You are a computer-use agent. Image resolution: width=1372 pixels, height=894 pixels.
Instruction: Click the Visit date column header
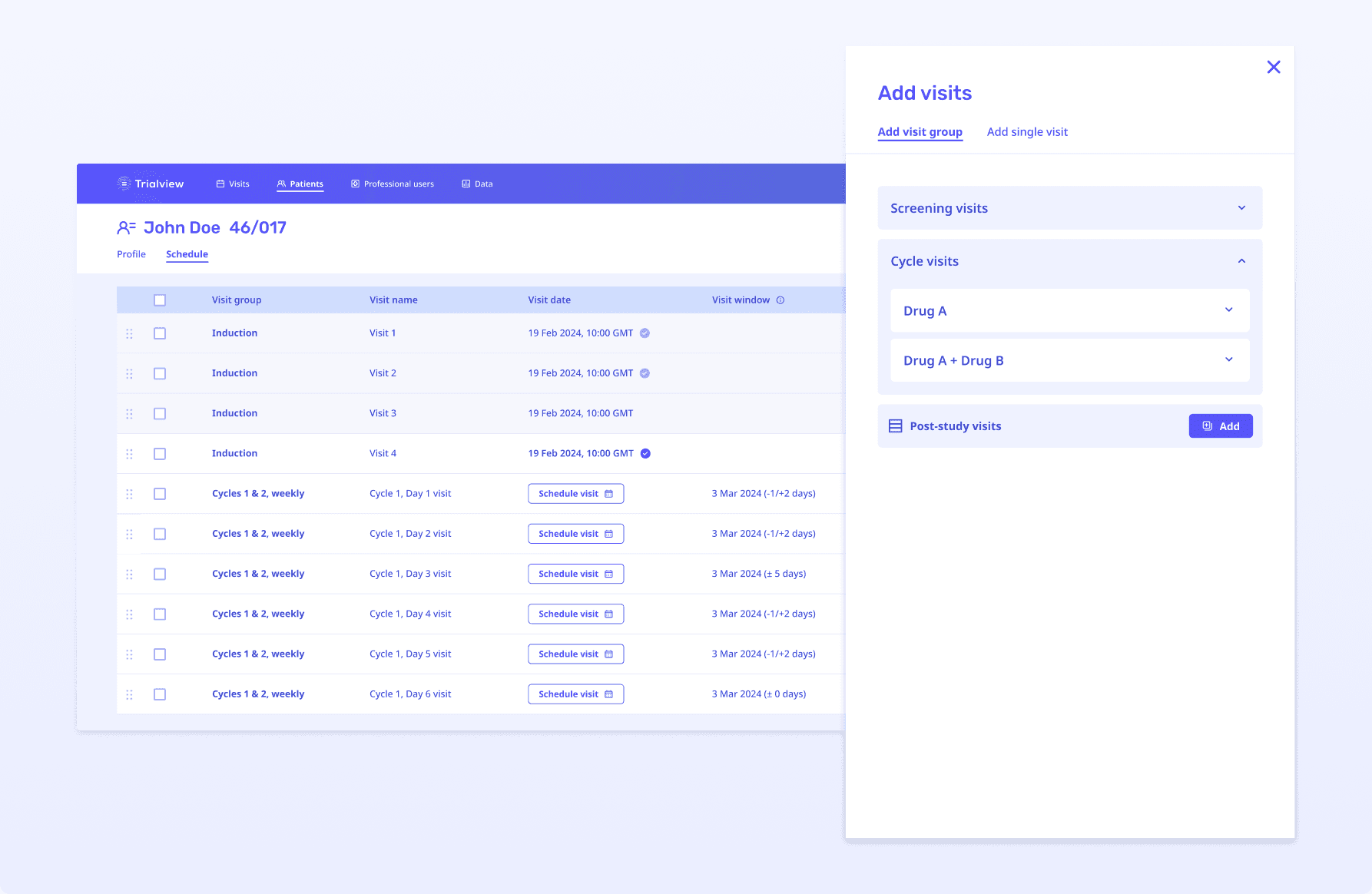[549, 300]
